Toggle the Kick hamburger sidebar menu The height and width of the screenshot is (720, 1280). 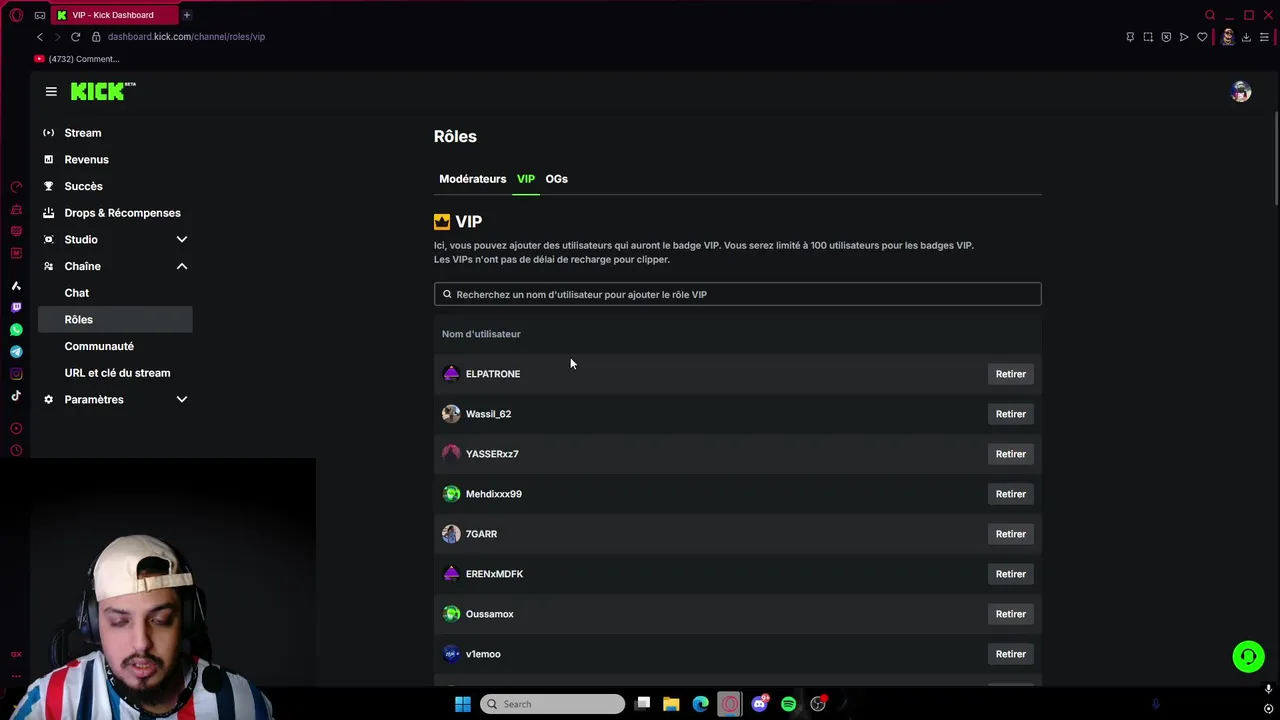(x=51, y=91)
